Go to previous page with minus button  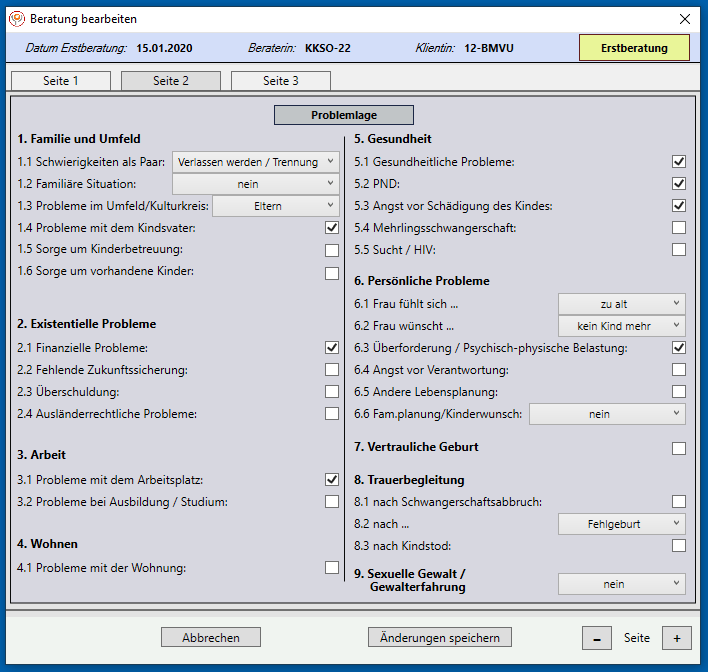(597, 638)
